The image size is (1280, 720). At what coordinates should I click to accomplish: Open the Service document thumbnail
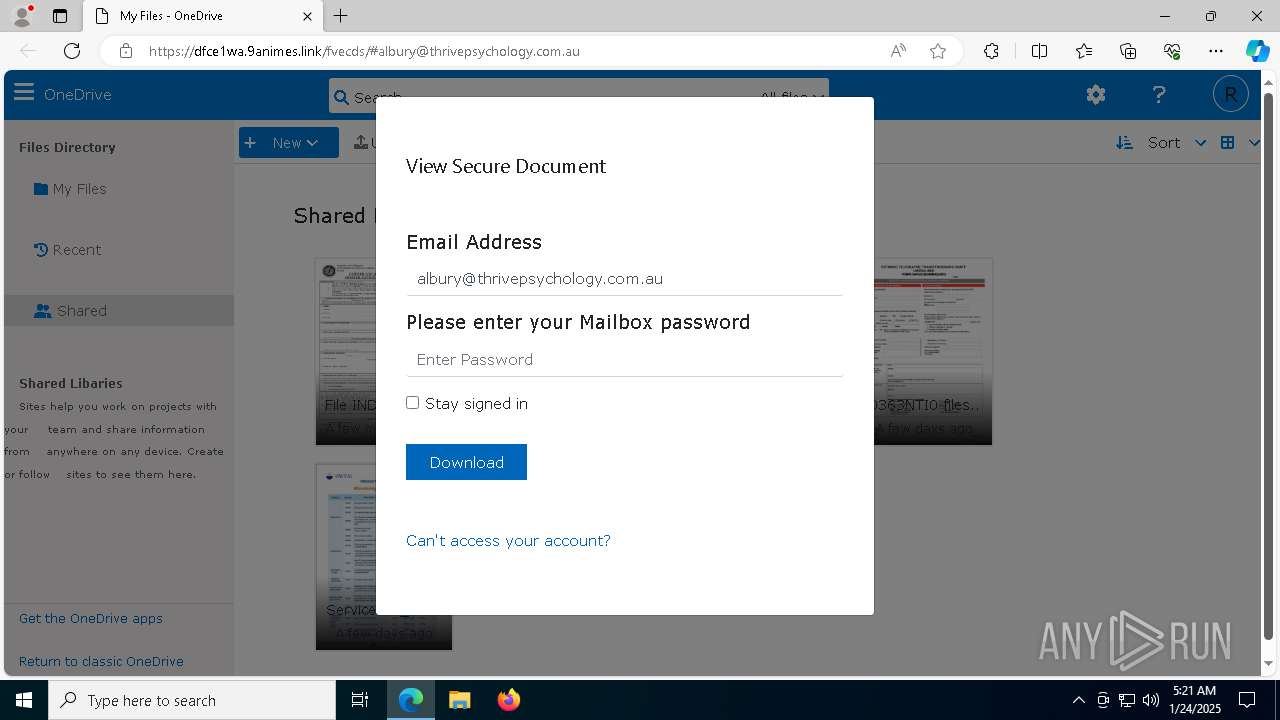click(x=384, y=556)
